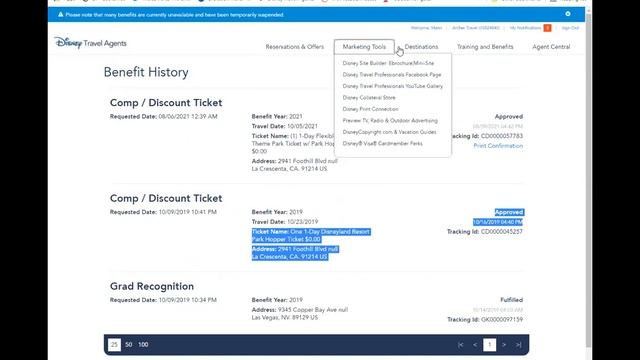Viewport: 640px width, 360px height.
Task: Click Requested Date 08/06/2021 12:39 AM
Action: click(x=164, y=116)
